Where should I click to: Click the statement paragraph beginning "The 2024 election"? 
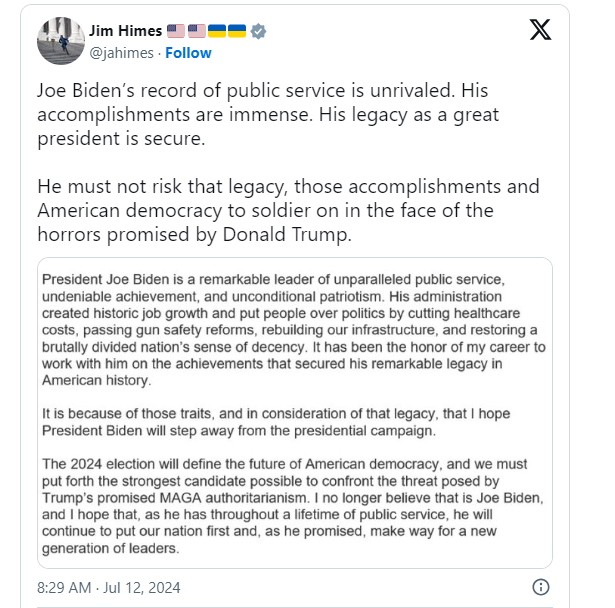[x=295, y=506]
